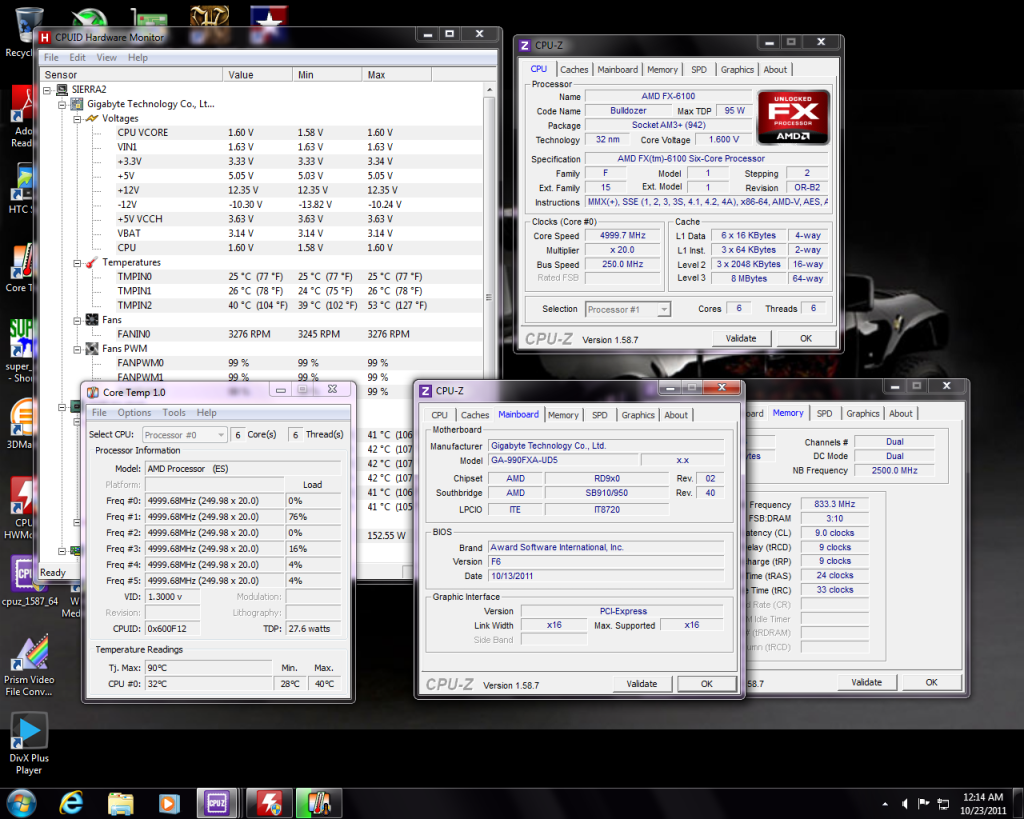This screenshot has height=819, width=1024.
Task: Click the SIERRA2 computer icon in the tree
Action: 62,89
